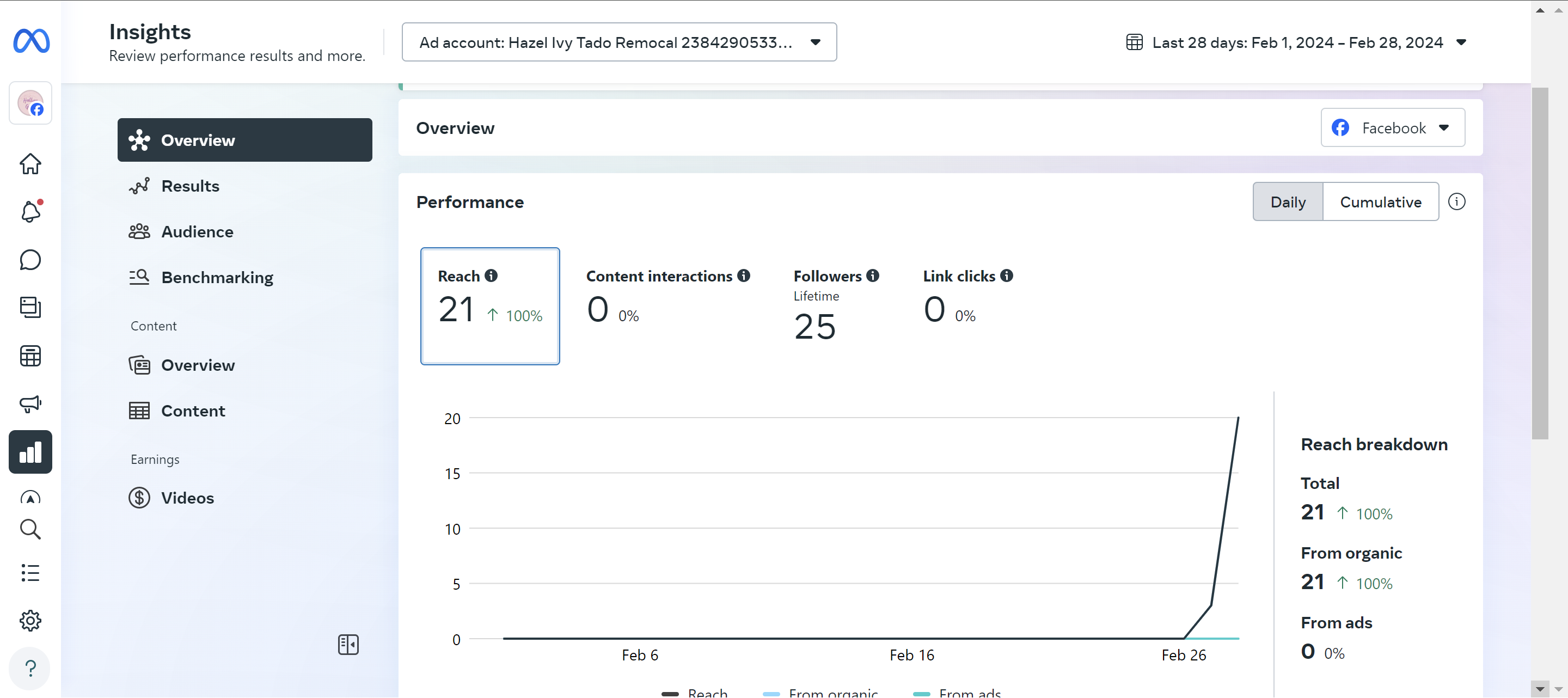The image size is (1568, 698).
Task: Switch chart to Cumulative view
Action: click(1380, 202)
